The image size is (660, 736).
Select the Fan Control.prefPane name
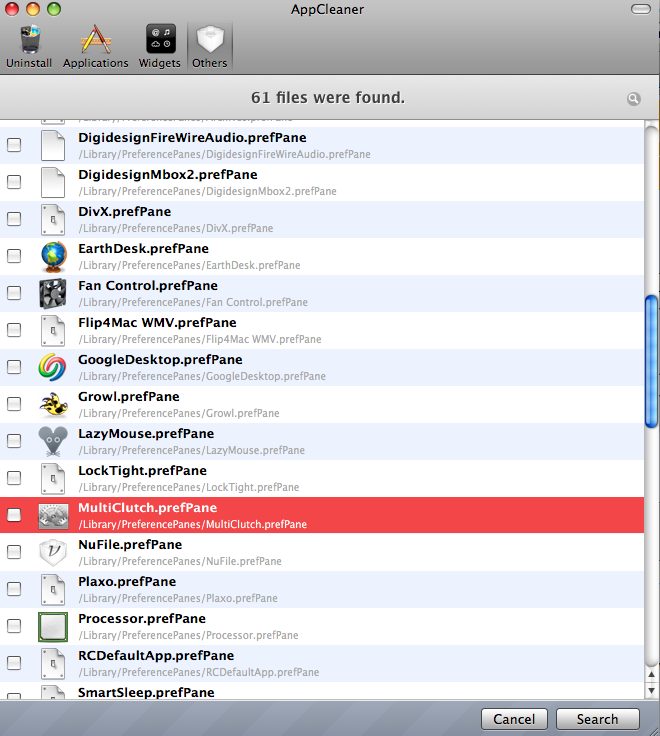click(x=148, y=286)
